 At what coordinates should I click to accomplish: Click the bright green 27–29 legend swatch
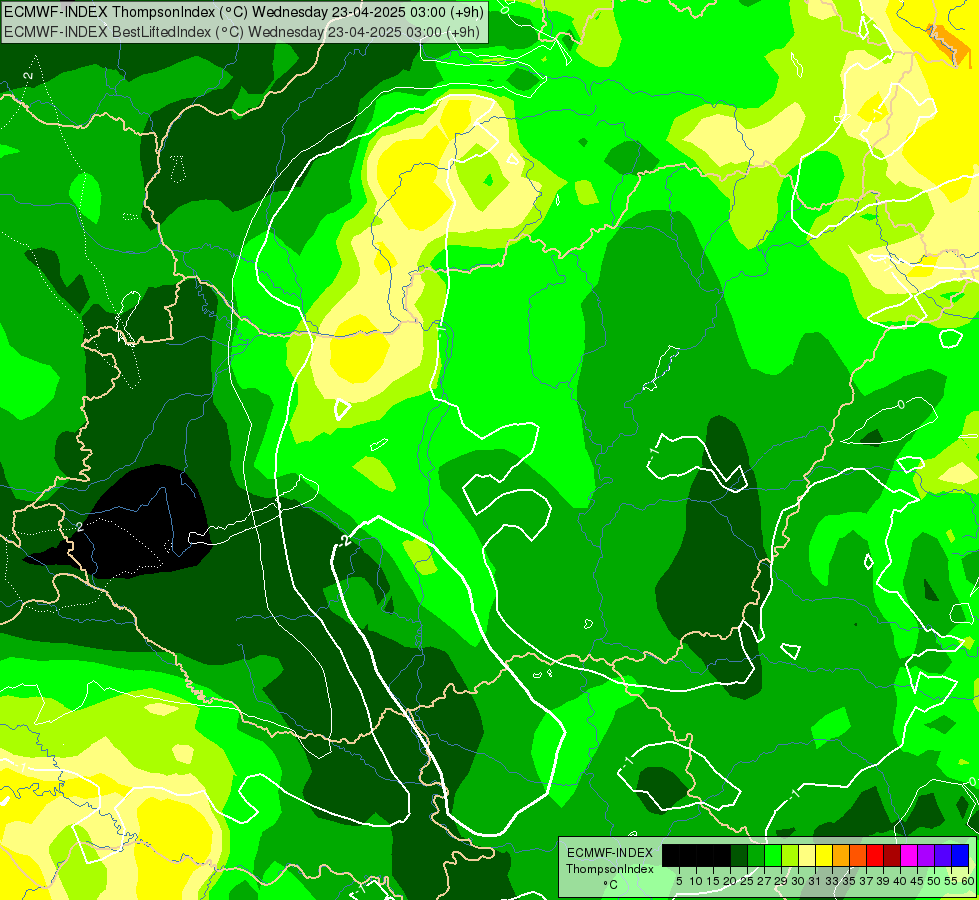pyautogui.click(x=773, y=855)
